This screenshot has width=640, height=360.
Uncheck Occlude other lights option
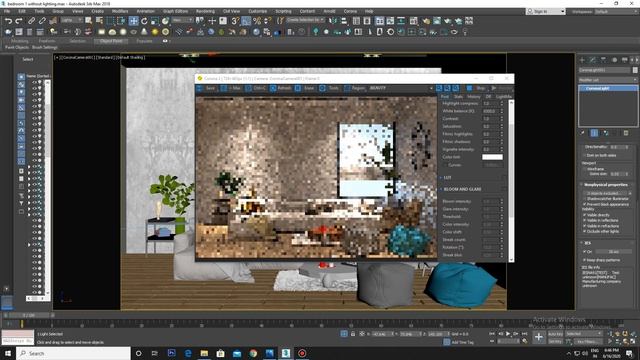[584, 231]
